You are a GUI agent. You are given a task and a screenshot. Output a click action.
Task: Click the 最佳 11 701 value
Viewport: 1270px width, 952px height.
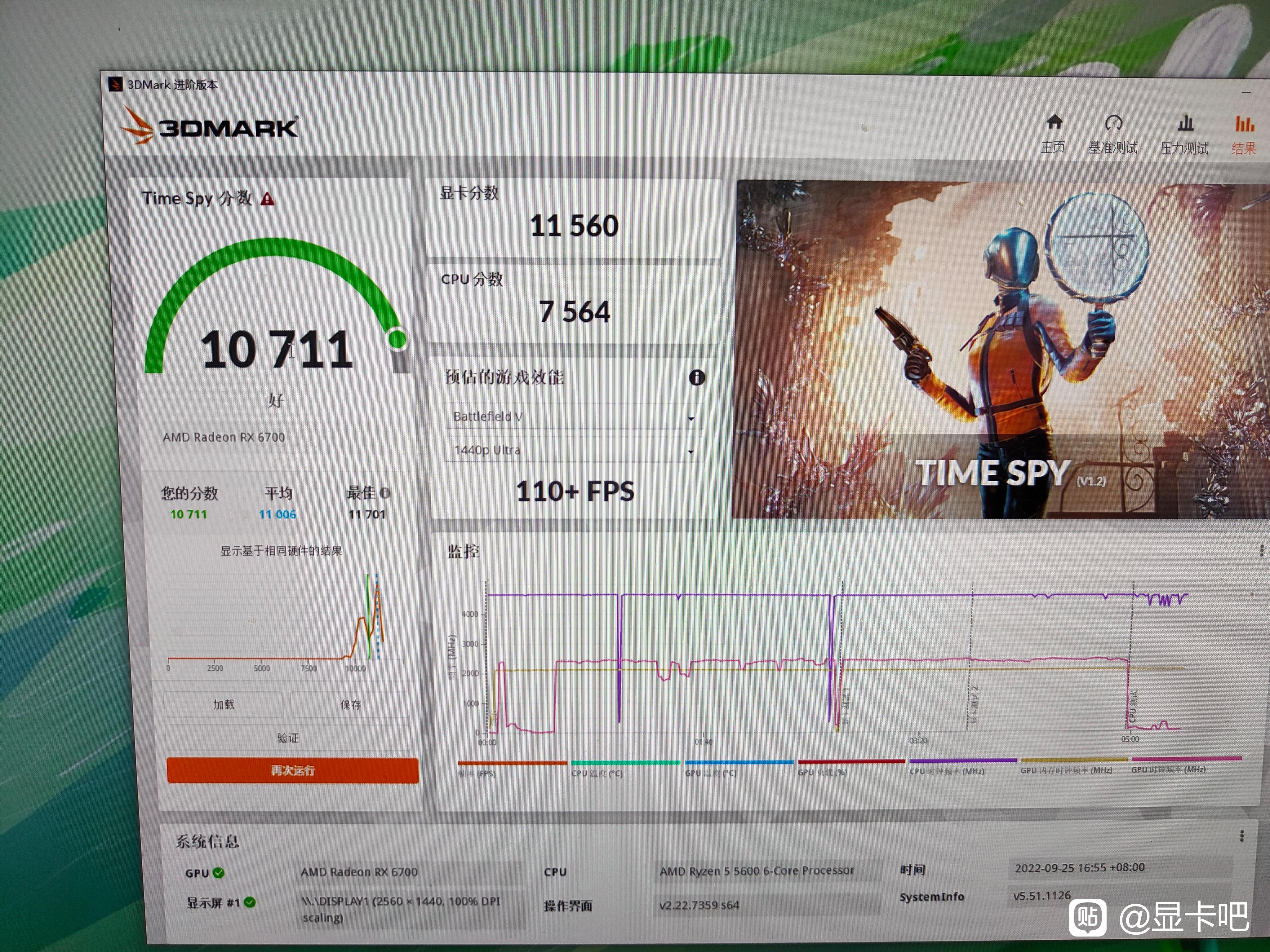coord(367,514)
